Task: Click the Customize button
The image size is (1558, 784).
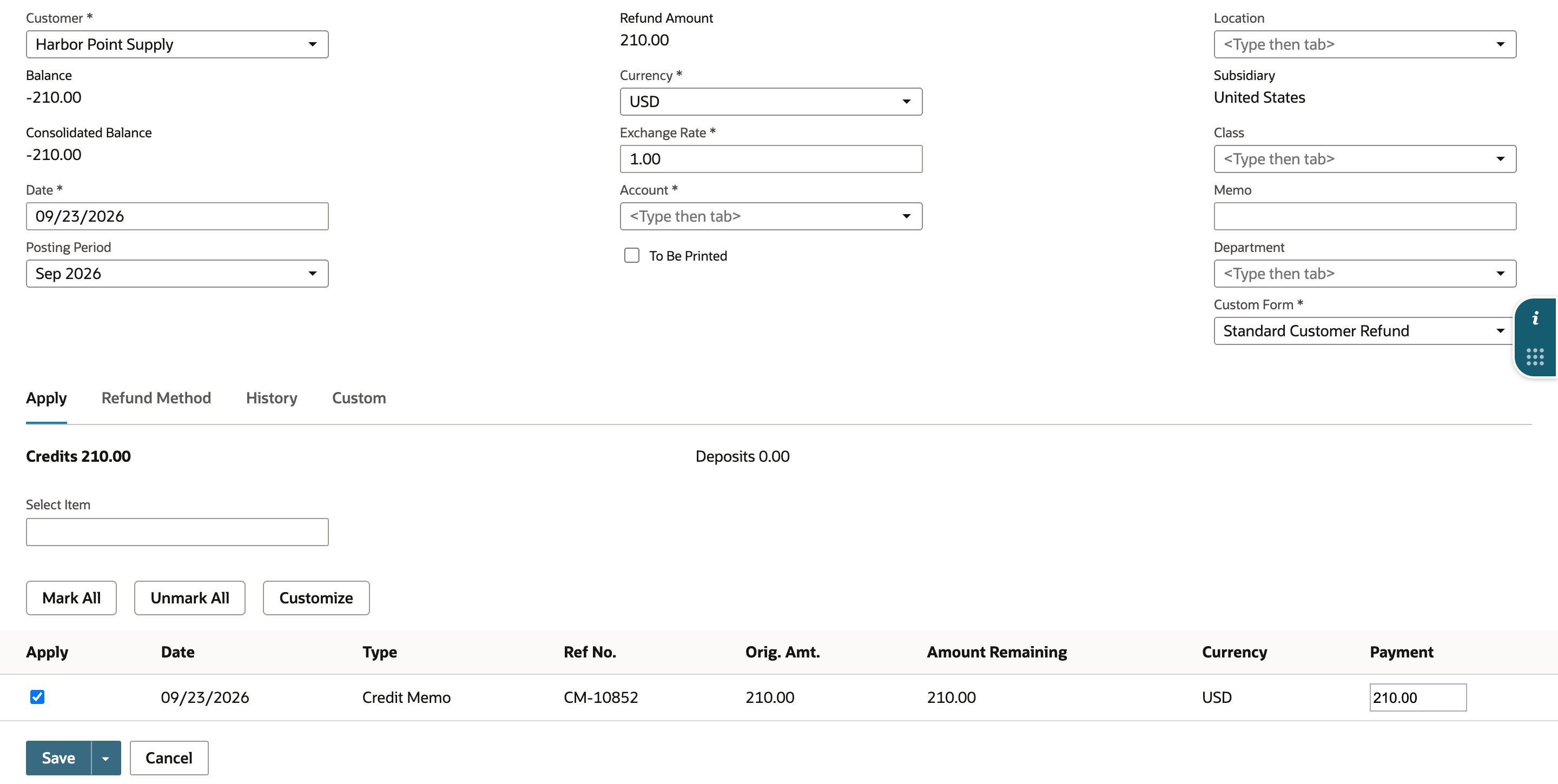Action: tap(316, 598)
